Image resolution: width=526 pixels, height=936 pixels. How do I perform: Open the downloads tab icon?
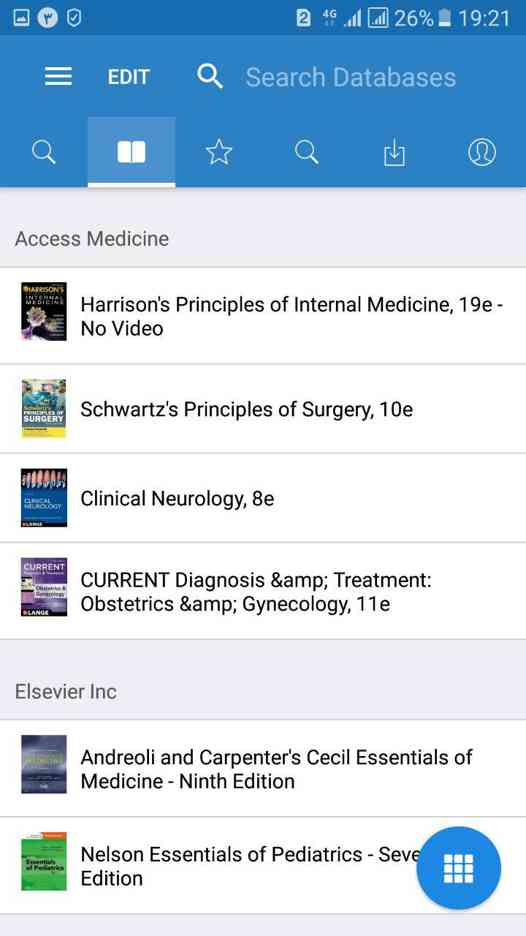[394, 153]
